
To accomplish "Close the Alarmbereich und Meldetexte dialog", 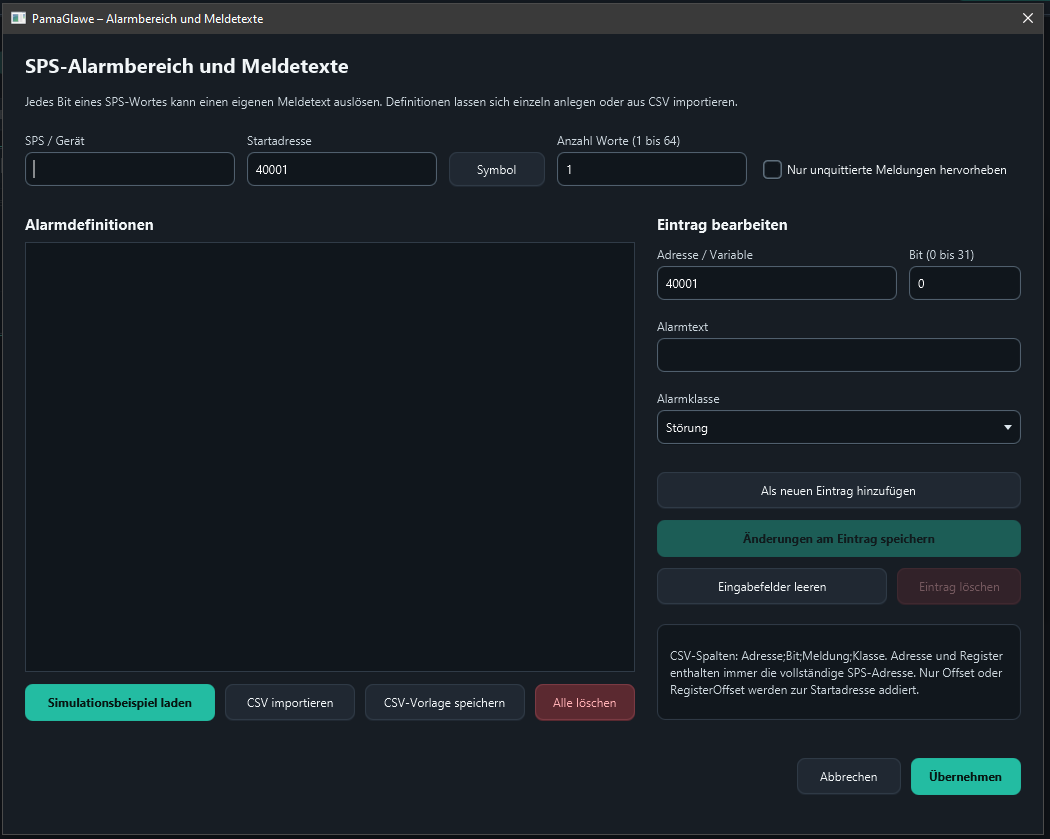I will pos(1028,18).
